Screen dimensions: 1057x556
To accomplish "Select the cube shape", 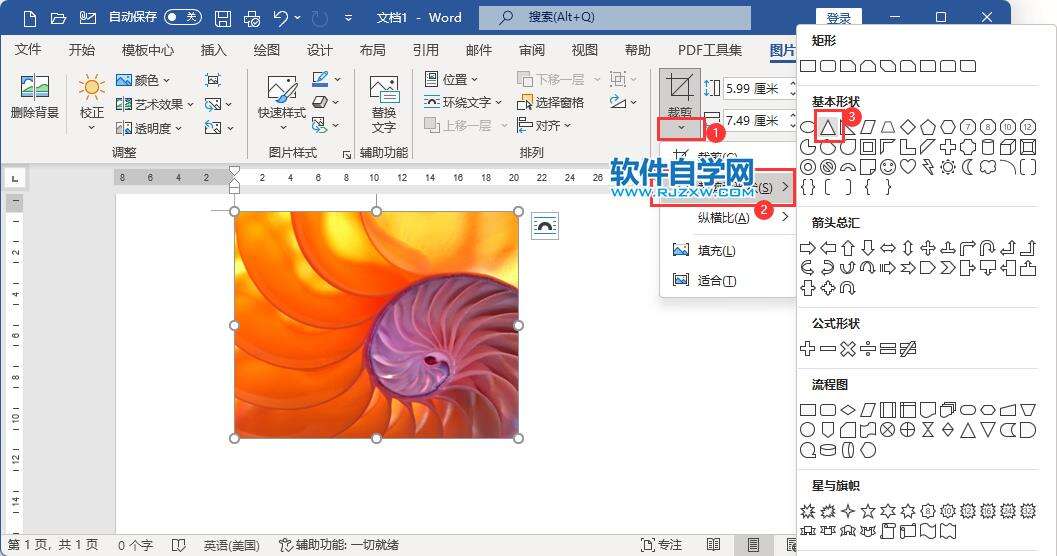I will pos(1008,147).
